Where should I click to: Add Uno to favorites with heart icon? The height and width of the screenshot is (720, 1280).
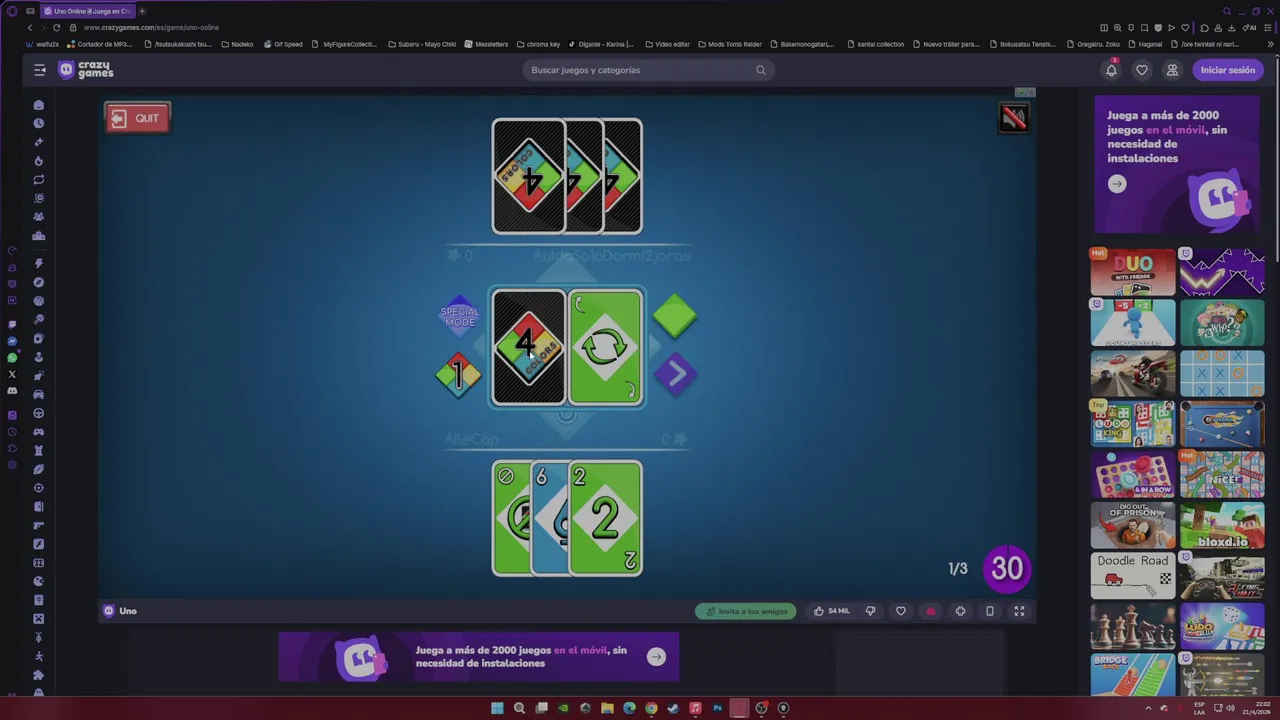click(900, 611)
